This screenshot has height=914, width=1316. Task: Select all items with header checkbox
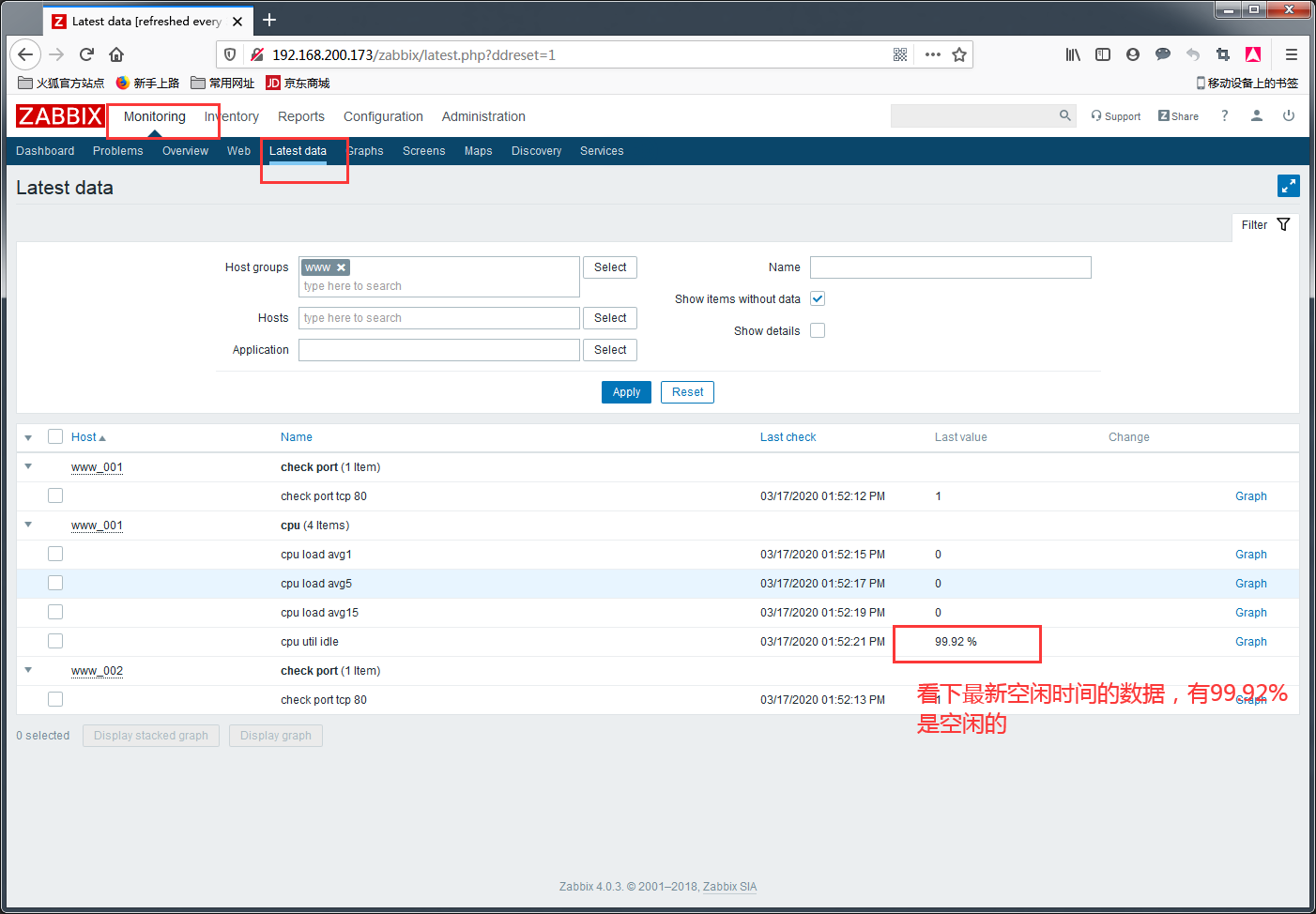(x=55, y=436)
